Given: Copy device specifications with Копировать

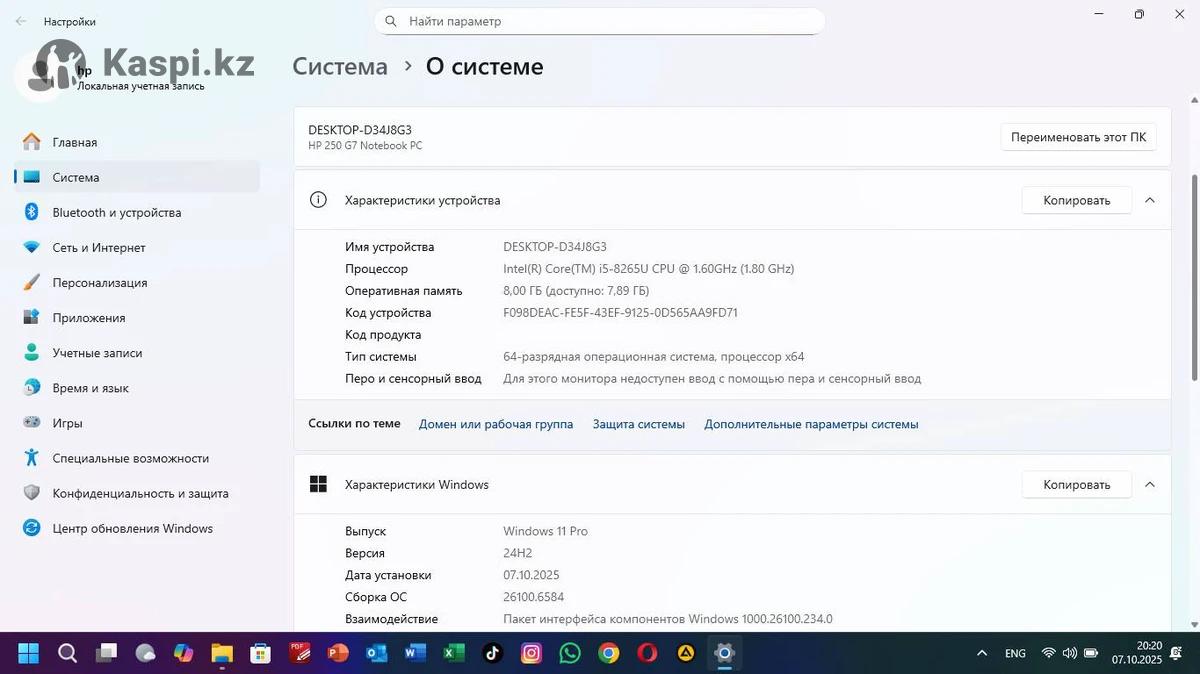Looking at the screenshot, I should tap(1076, 200).
